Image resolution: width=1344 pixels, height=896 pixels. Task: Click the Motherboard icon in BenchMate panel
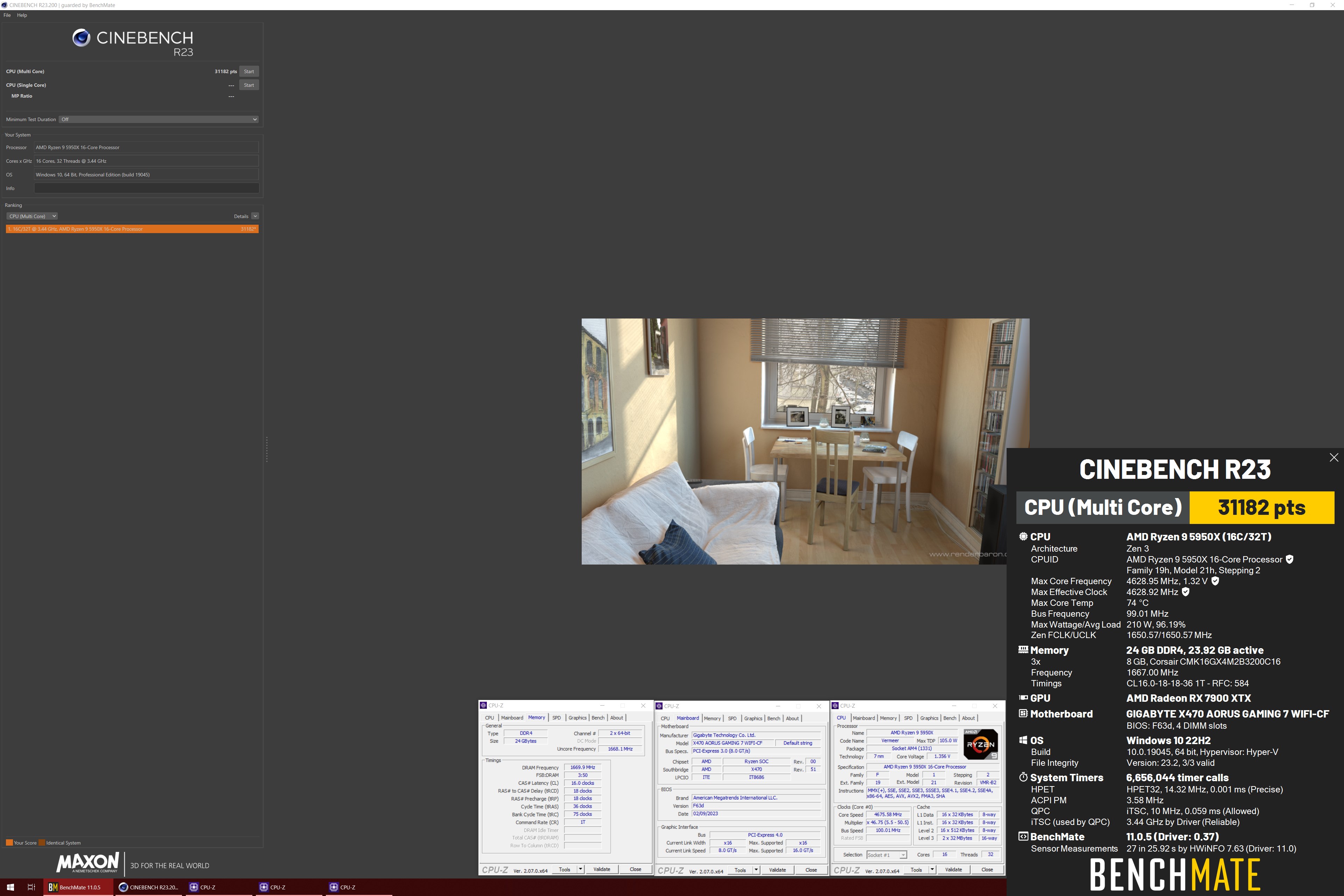point(1023,714)
